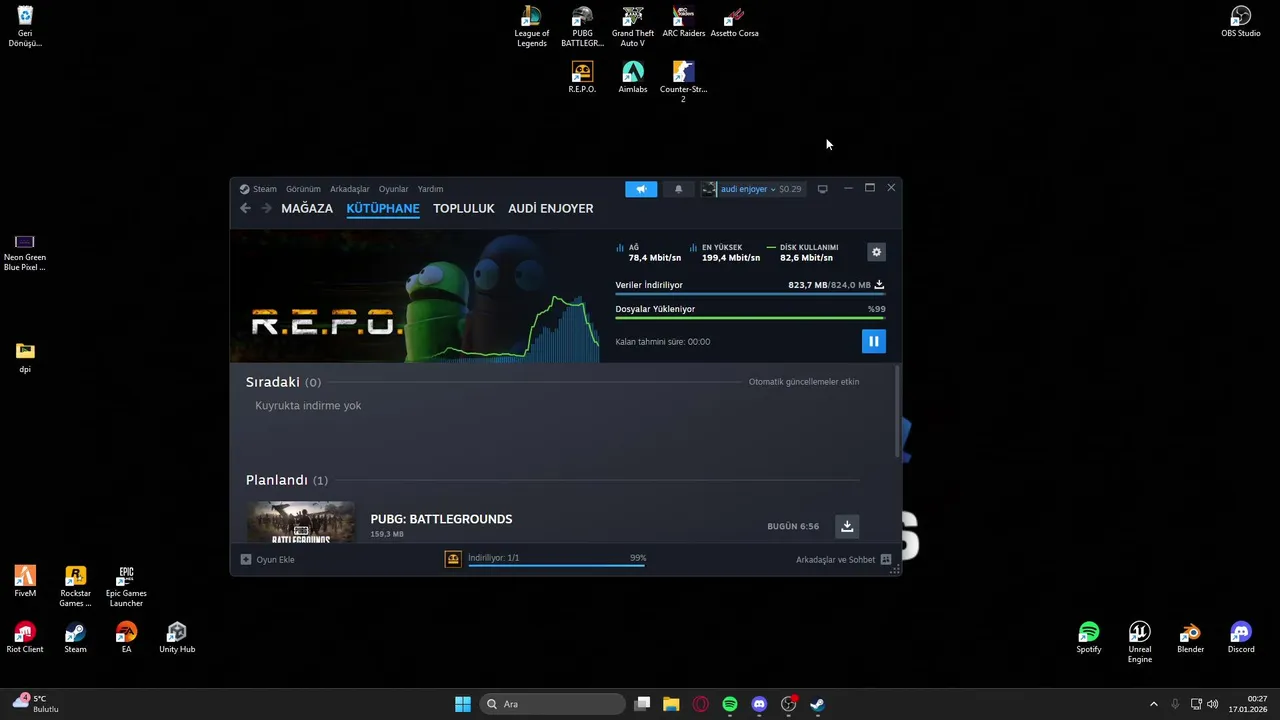Open Opera GX from the taskbar
Viewport: 1280px width, 720px height.
click(x=700, y=704)
